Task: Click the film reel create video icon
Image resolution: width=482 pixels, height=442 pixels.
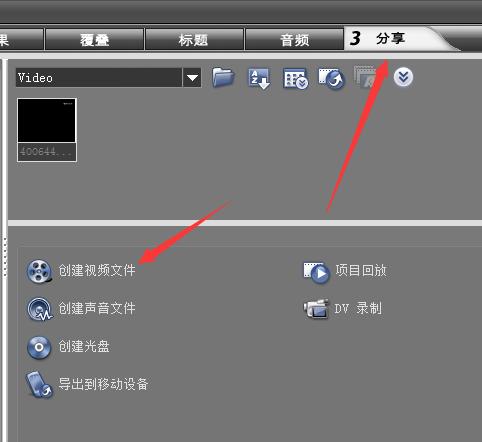Action: 39,271
